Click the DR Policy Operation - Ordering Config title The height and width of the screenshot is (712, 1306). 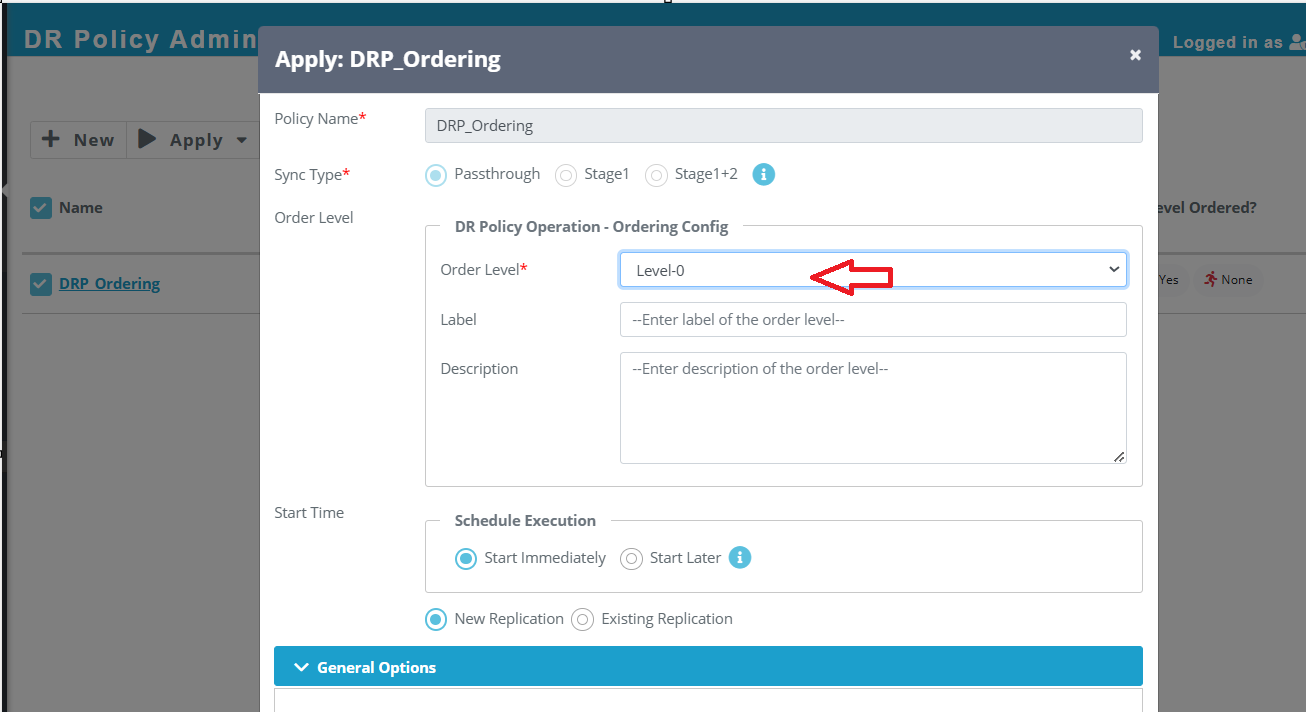591,227
